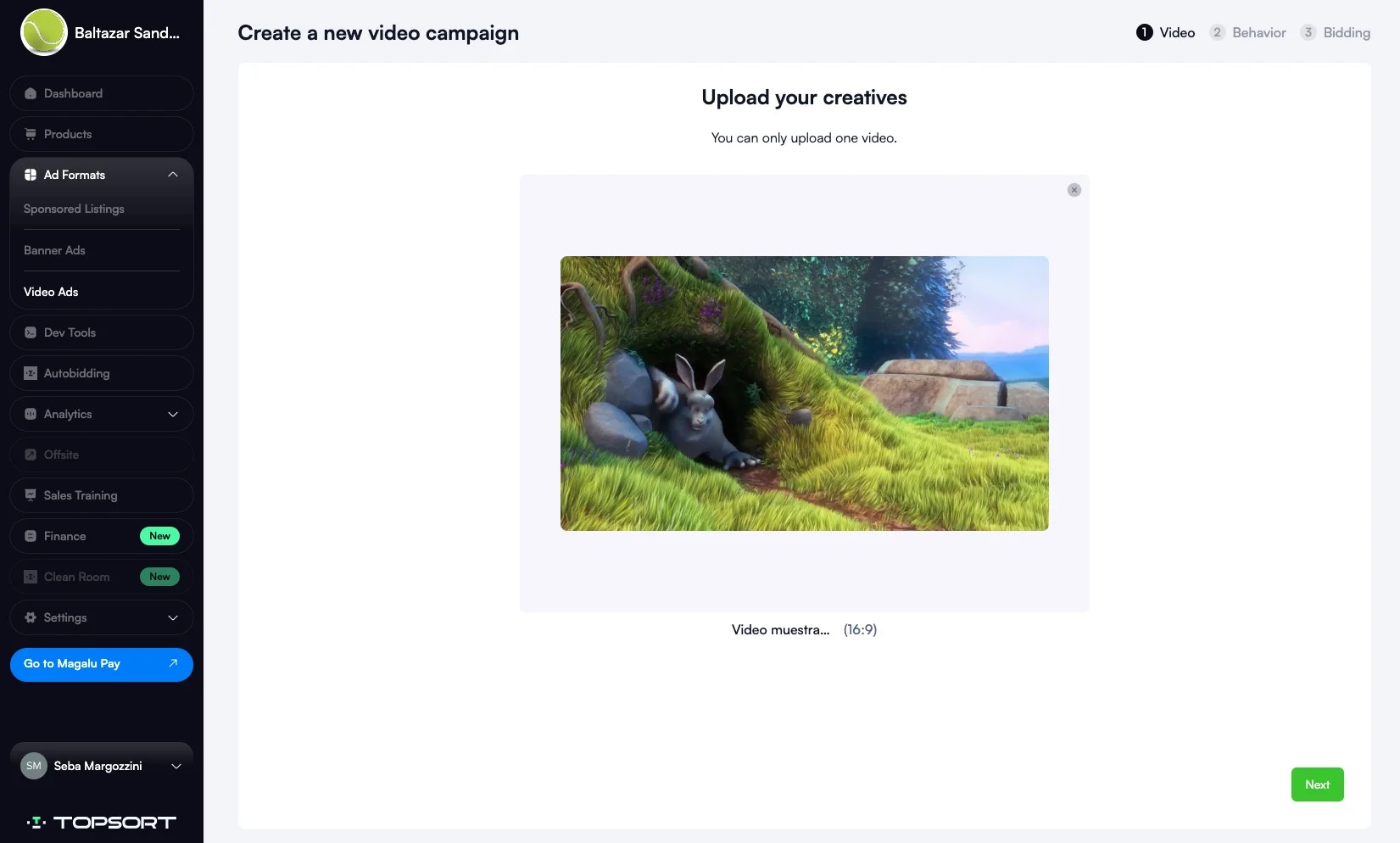The image size is (1400, 843).
Task: Collapse the Ad Formats section chevron
Action: [173, 175]
